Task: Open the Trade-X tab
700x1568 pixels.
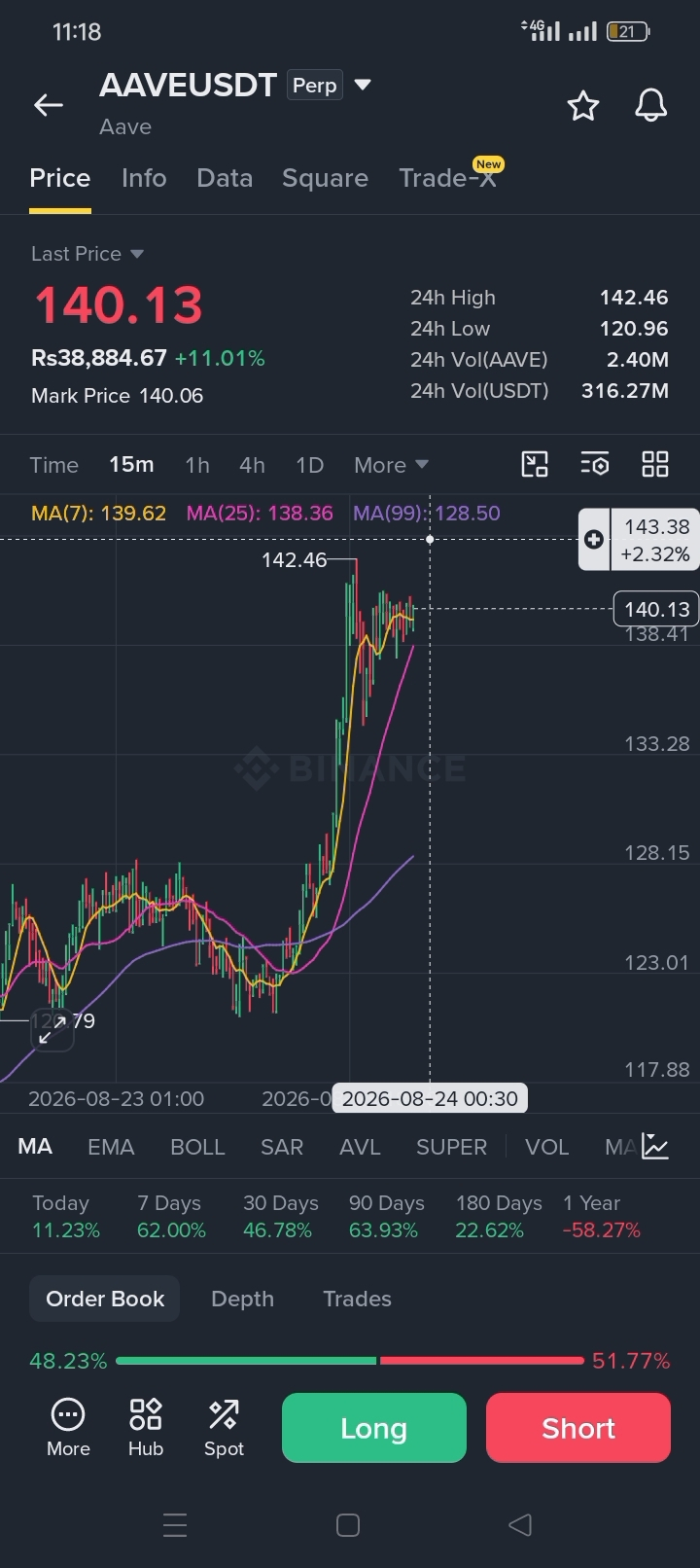Action: (x=448, y=178)
